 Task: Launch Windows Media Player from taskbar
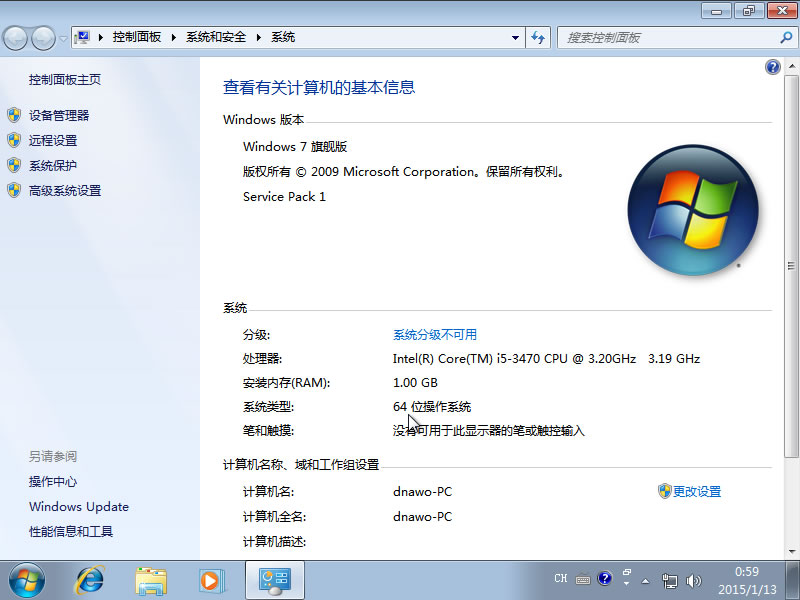click(211, 581)
